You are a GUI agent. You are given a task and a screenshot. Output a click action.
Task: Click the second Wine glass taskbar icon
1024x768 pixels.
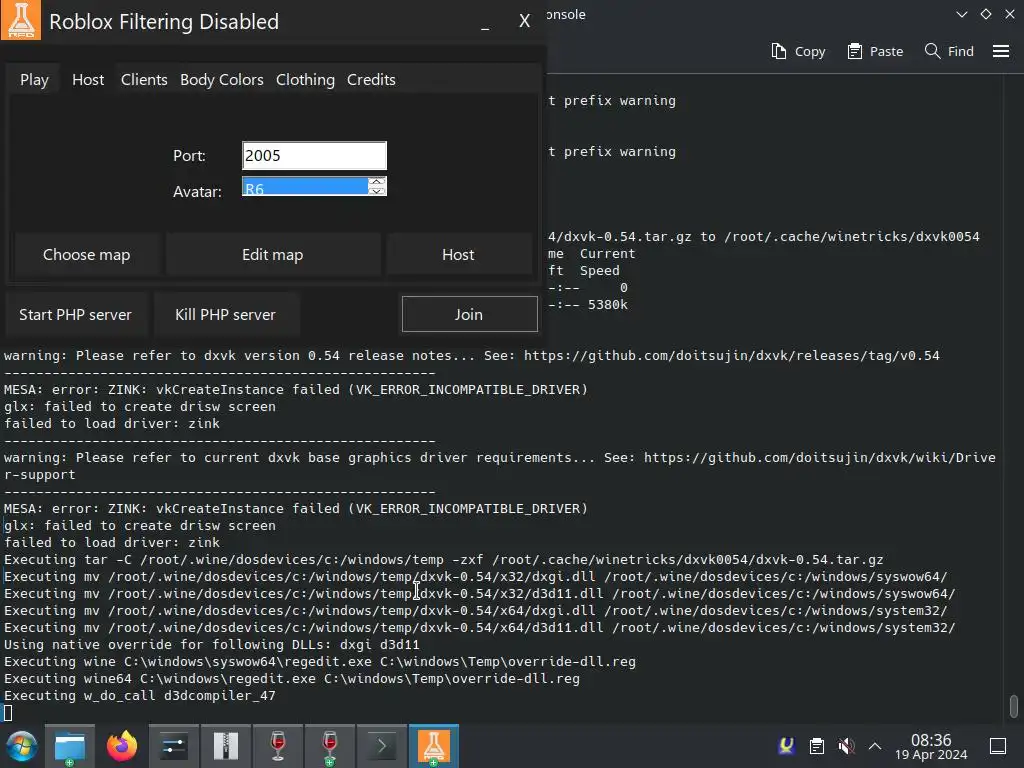point(330,746)
